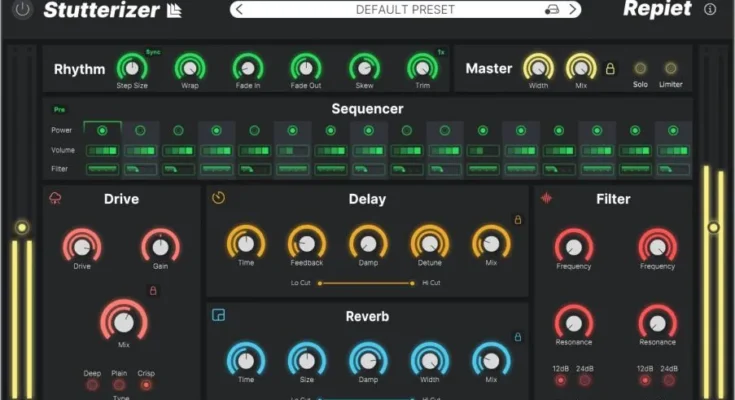Enable the Solo button in Master

tap(640, 68)
